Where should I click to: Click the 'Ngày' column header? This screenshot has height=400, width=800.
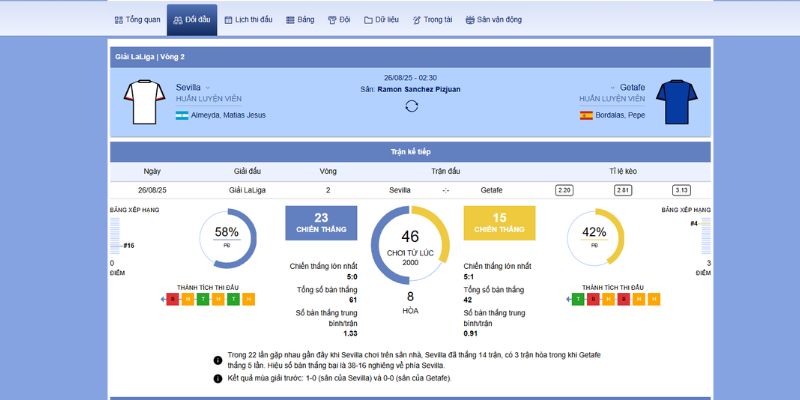coord(152,171)
